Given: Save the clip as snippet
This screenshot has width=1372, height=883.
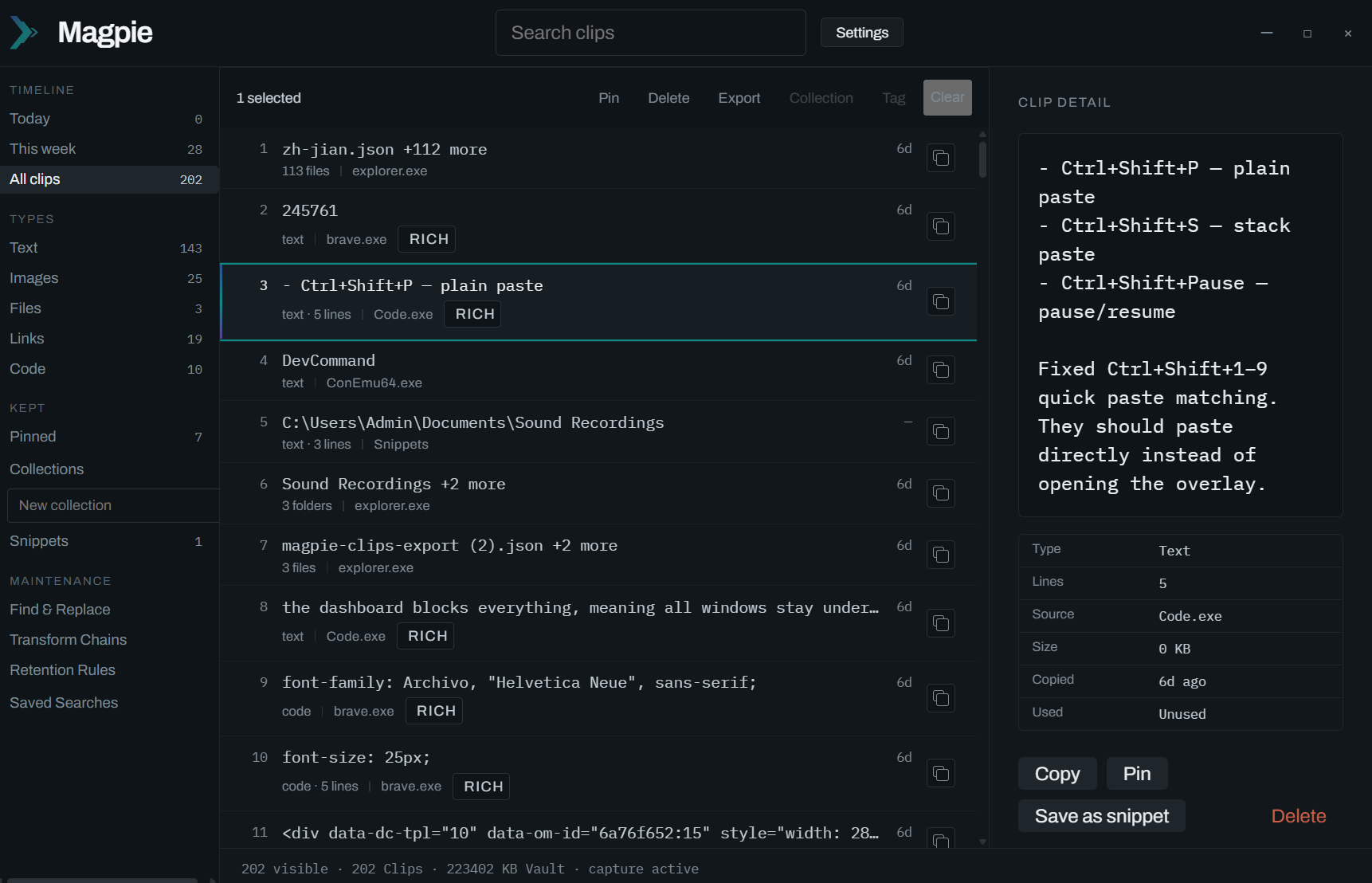Looking at the screenshot, I should tap(1102, 816).
